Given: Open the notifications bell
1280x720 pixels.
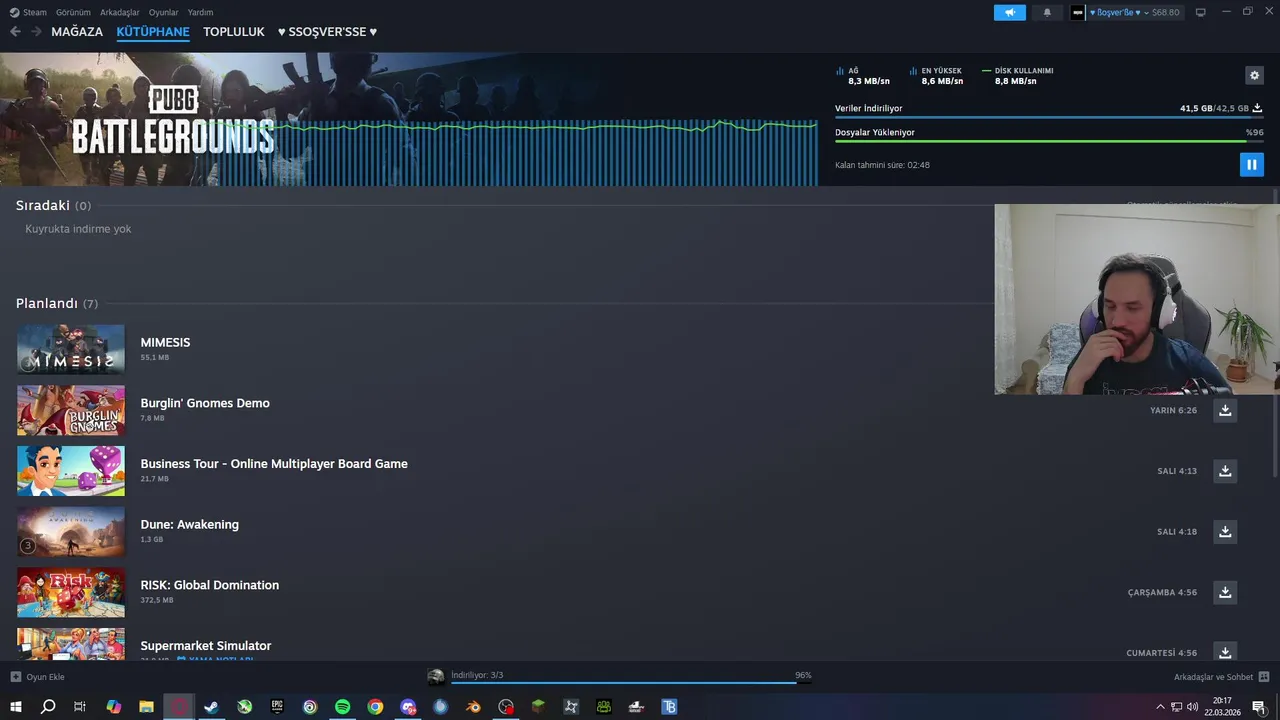Looking at the screenshot, I should click(1047, 12).
